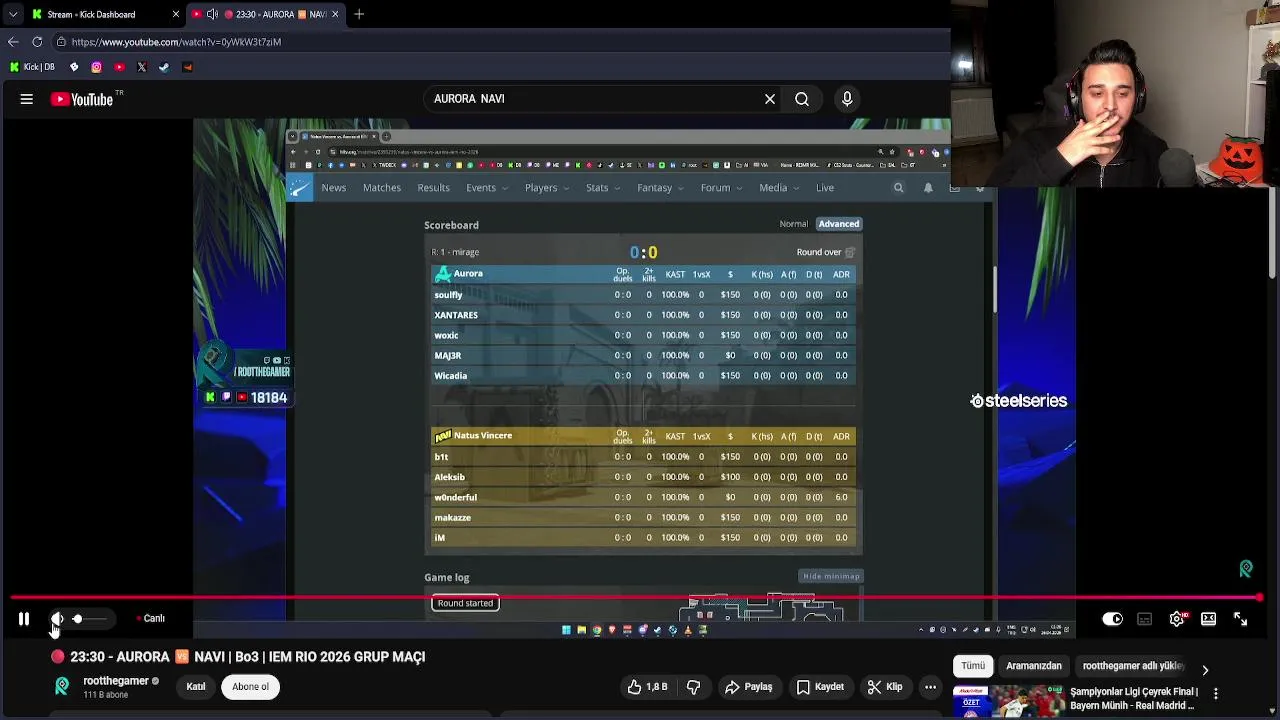
Task: Open a new browser tab
Action: tap(359, 14)
